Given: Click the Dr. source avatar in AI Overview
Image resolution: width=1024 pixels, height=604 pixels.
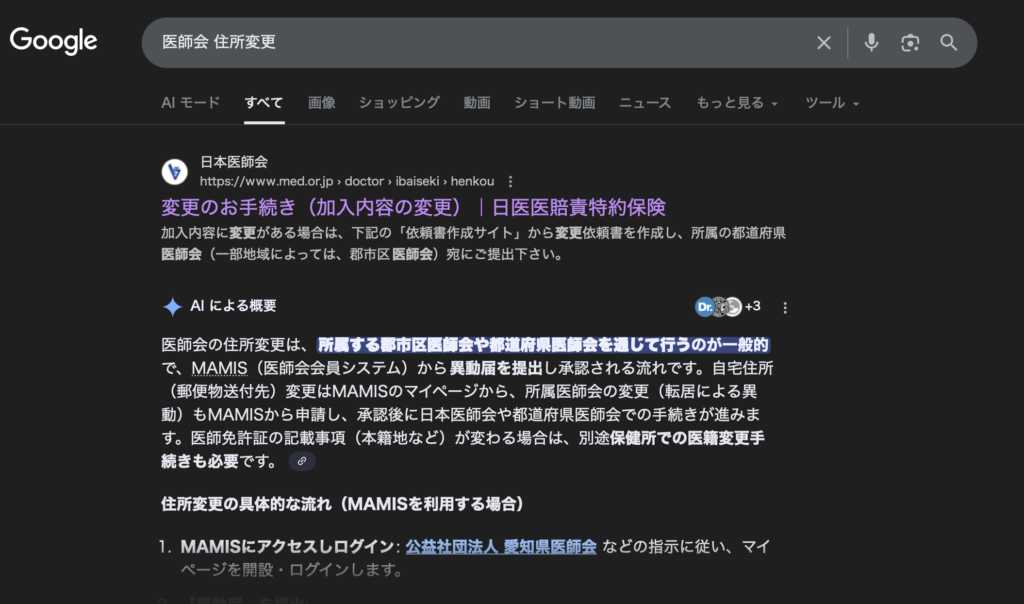Looking at the screenshot, I should coord(706,306).
